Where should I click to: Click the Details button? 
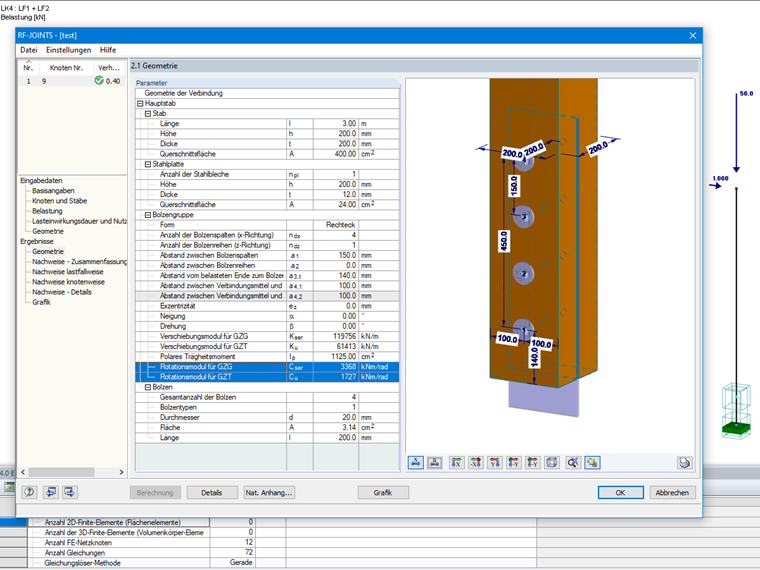click(x=212, y=492)
